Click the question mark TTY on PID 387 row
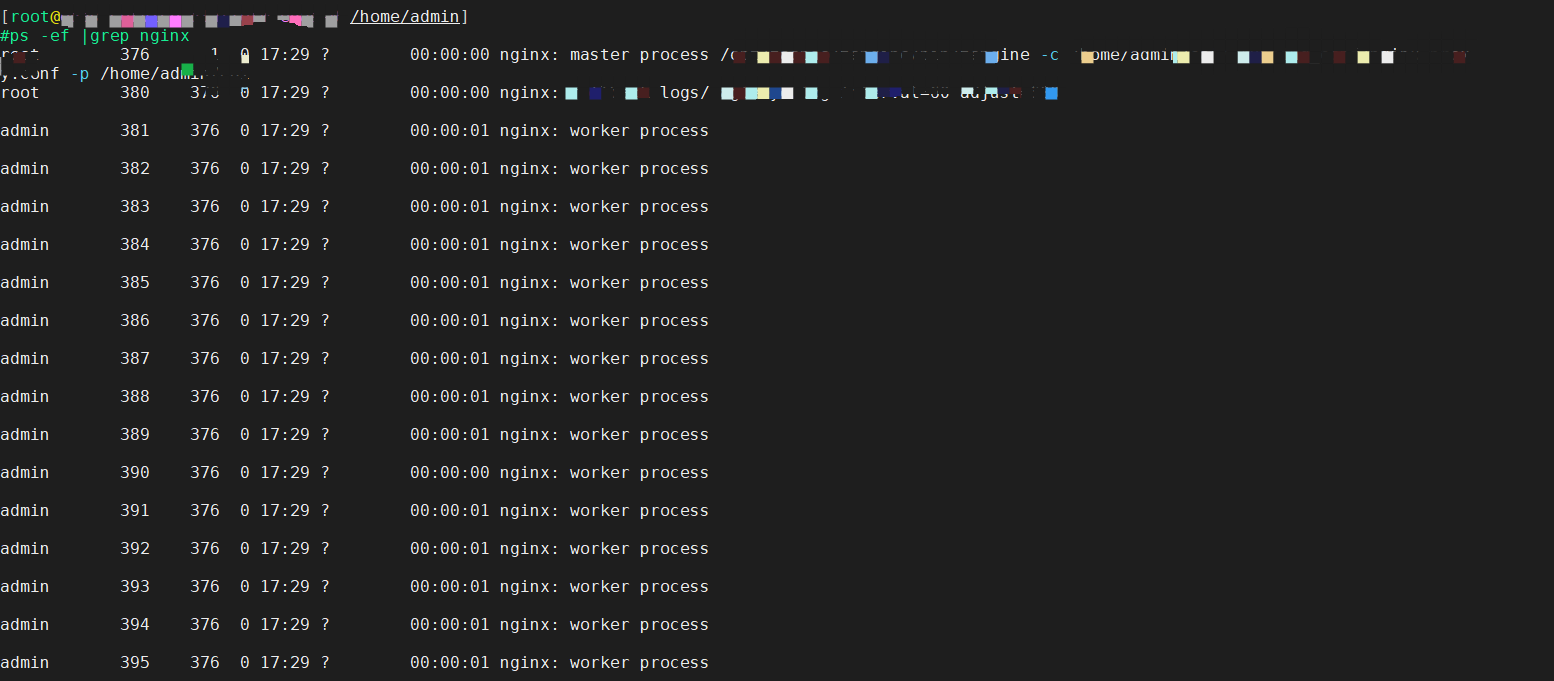 (x=325, y=359)
